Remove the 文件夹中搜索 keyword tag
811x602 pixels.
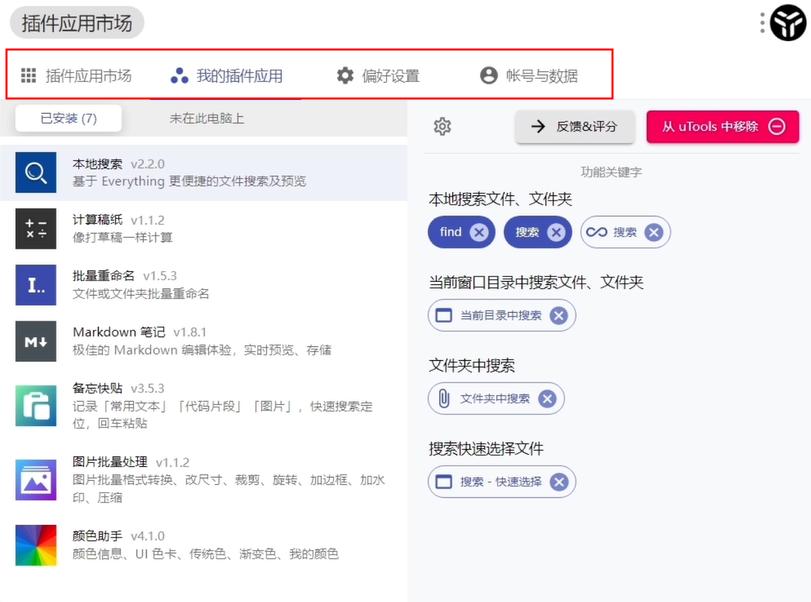click(x=546, y=398)
